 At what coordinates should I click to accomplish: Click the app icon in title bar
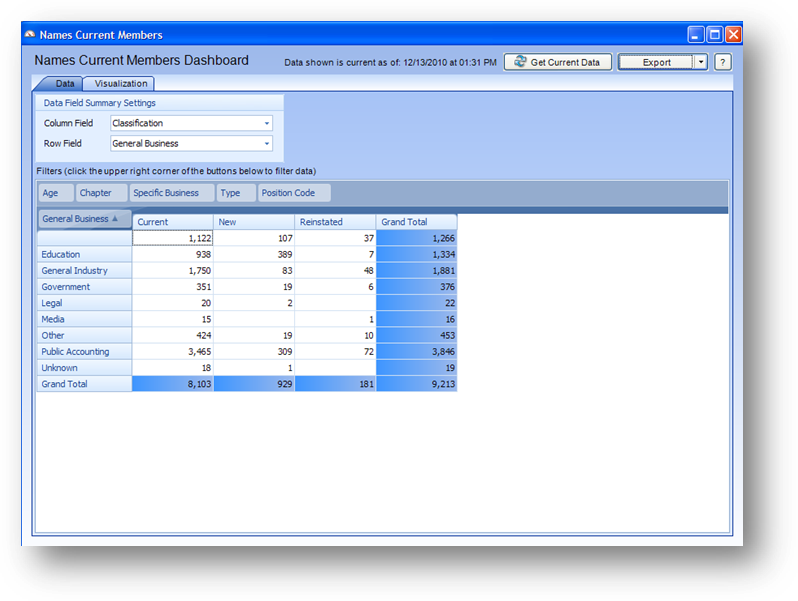coord(30,35)
